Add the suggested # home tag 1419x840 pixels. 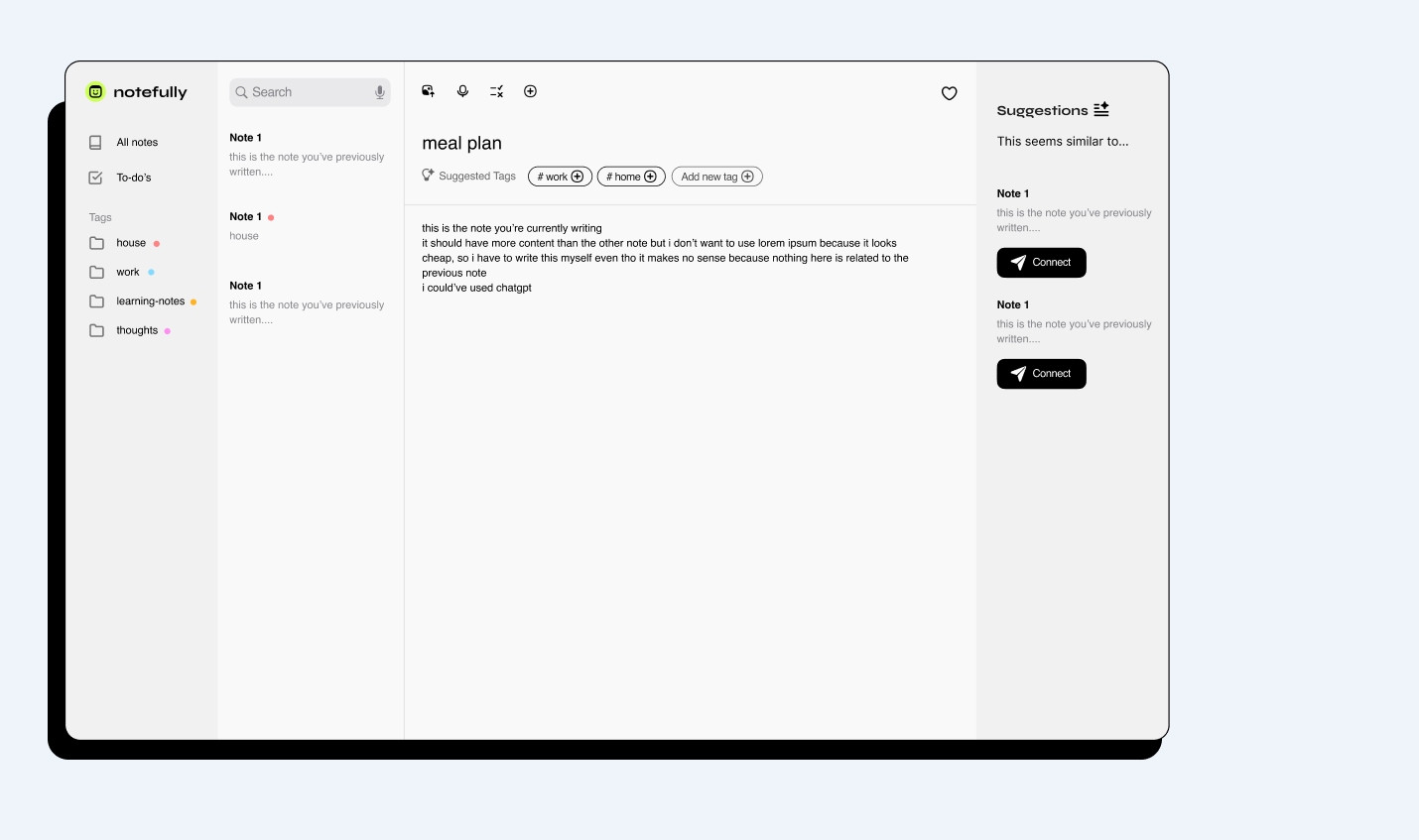point(631,177)
